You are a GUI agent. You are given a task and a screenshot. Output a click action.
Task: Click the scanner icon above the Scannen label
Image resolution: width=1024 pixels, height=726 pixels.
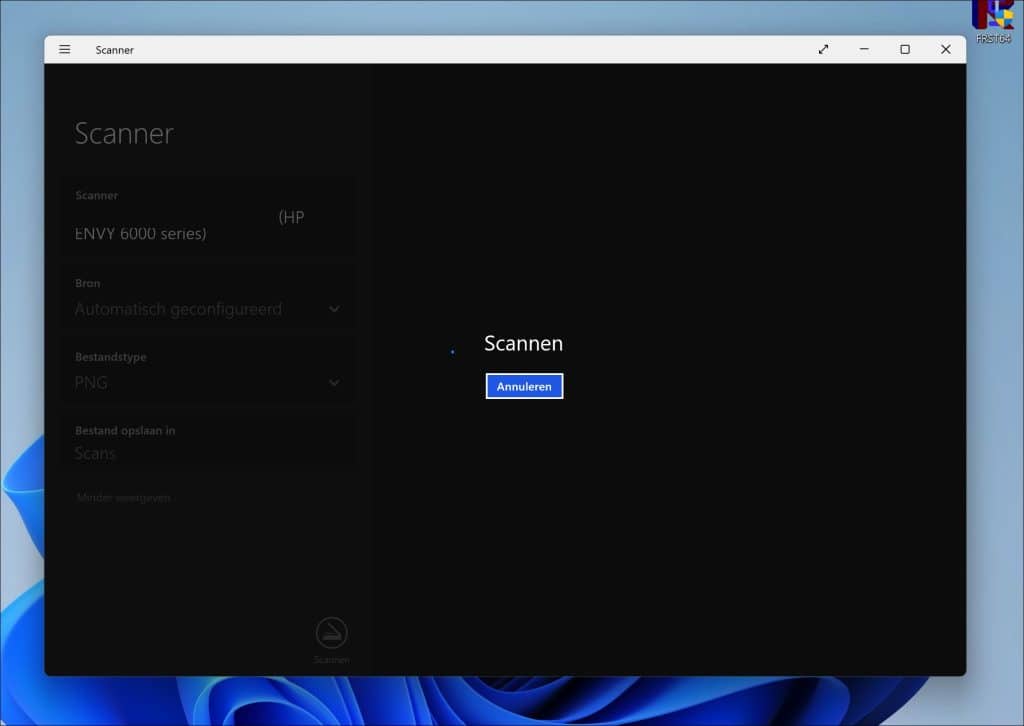(x=331, y=632)
